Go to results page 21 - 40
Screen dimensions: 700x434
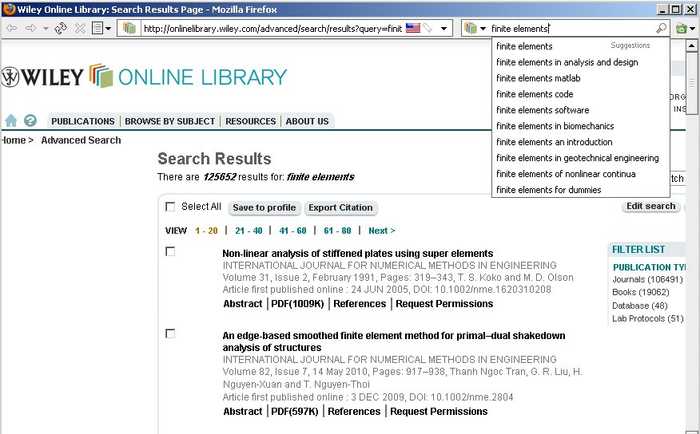coord(249,231)
